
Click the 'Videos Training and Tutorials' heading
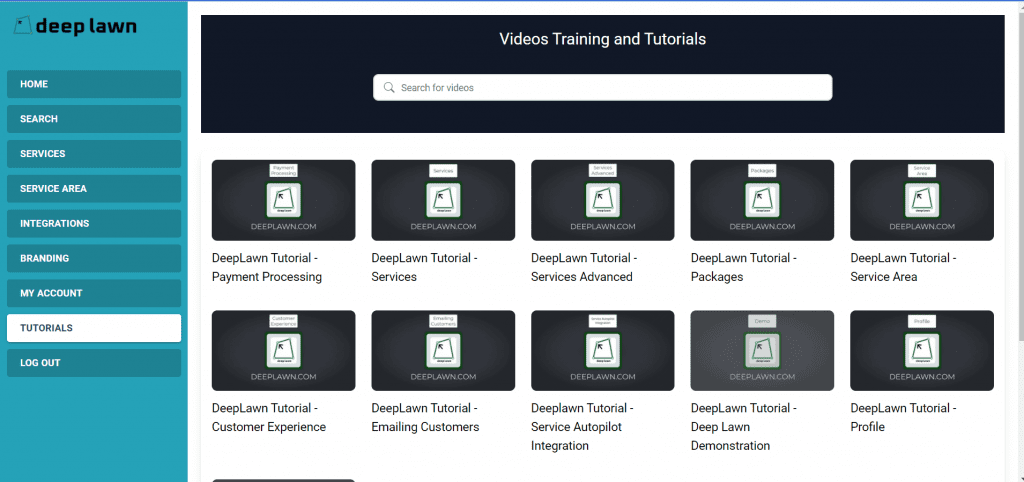click(603, 39)
